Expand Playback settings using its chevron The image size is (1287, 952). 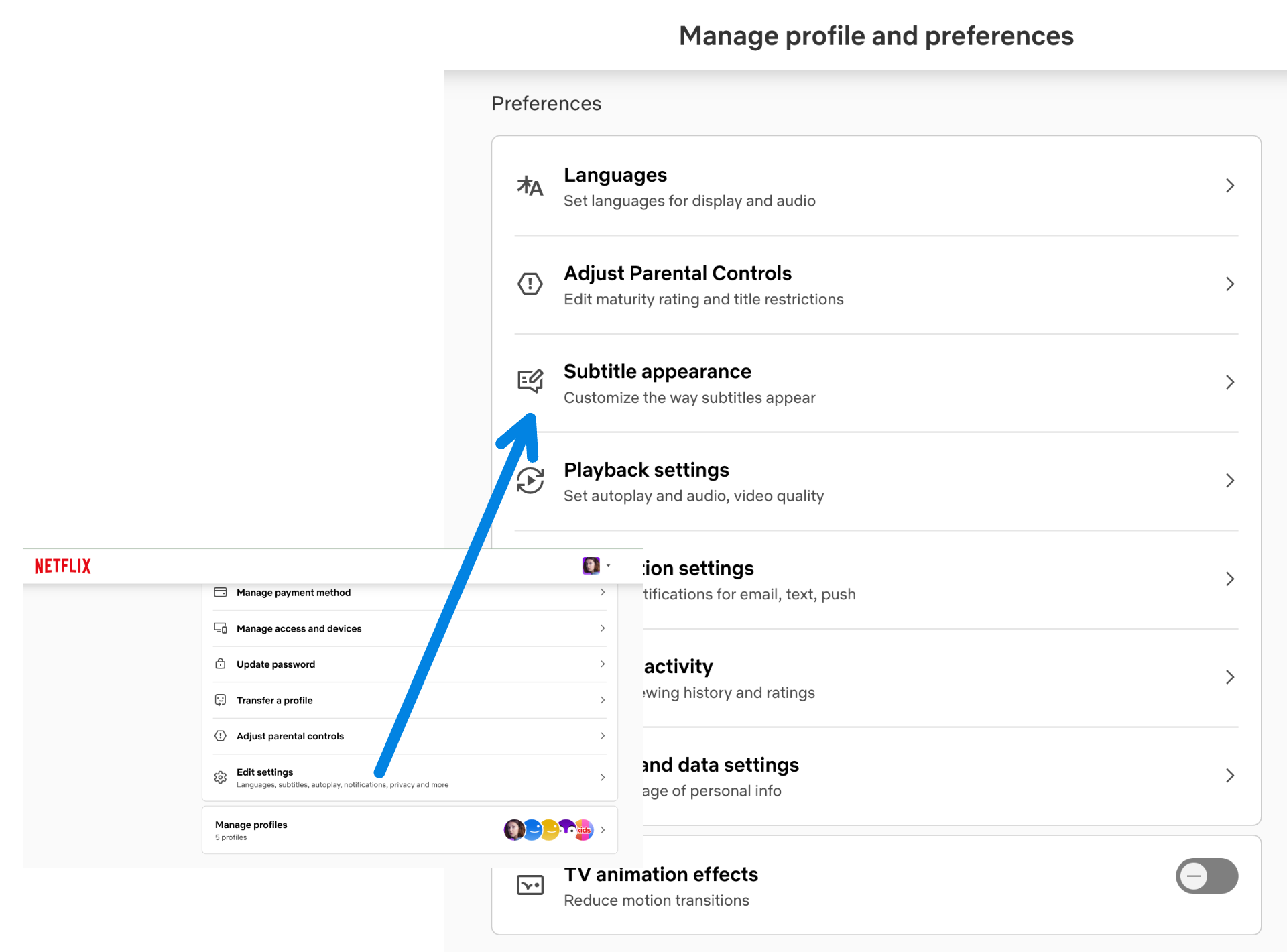pyautogui.click(x=1229, y=481)
